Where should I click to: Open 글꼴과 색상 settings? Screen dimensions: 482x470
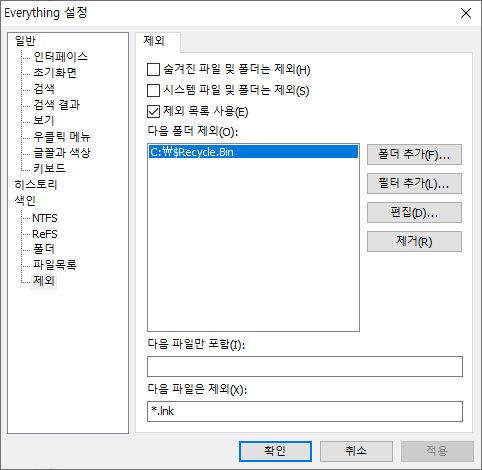tap(62, 153)
